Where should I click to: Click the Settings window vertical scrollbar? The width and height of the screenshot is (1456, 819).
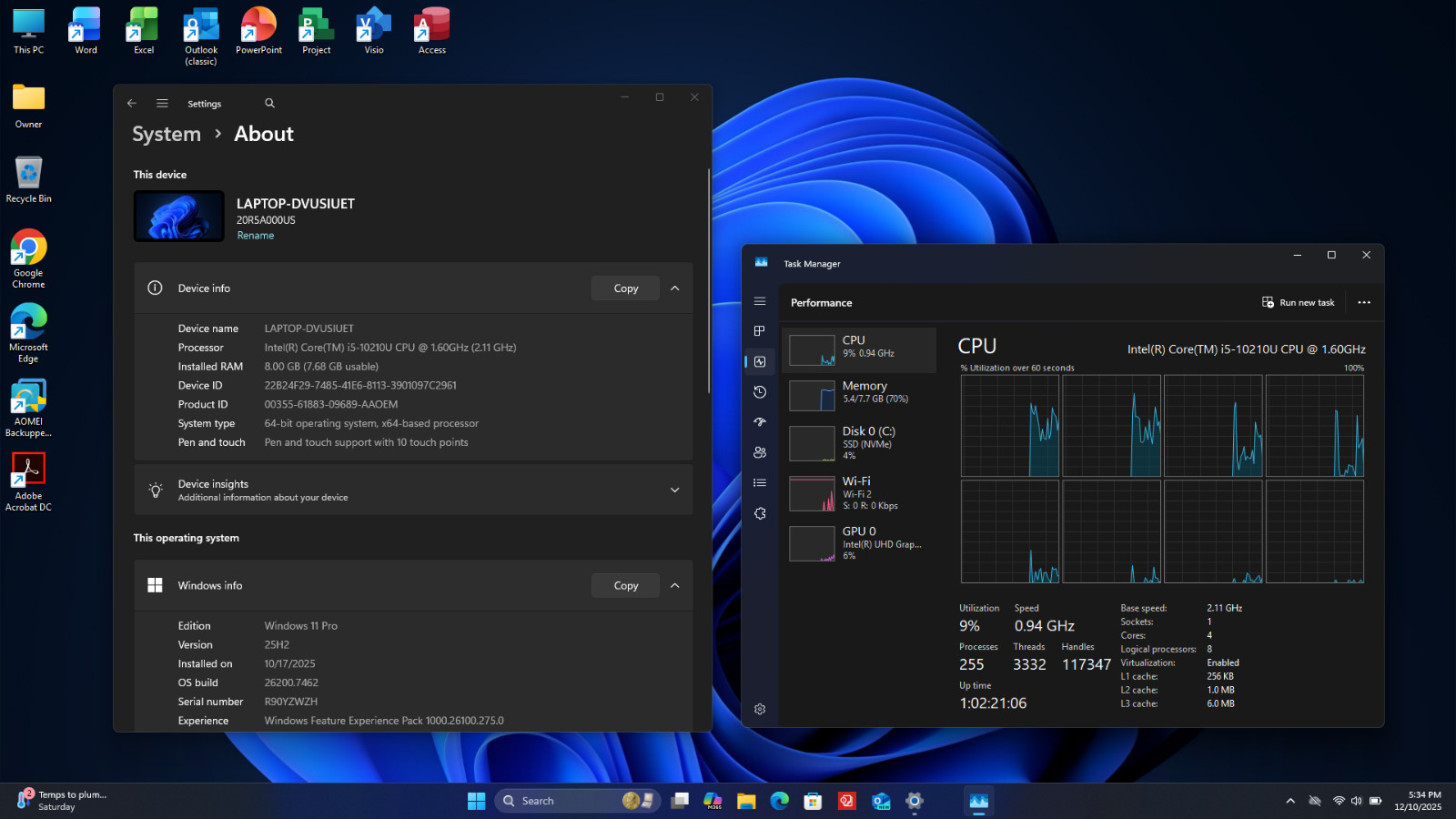709,282
